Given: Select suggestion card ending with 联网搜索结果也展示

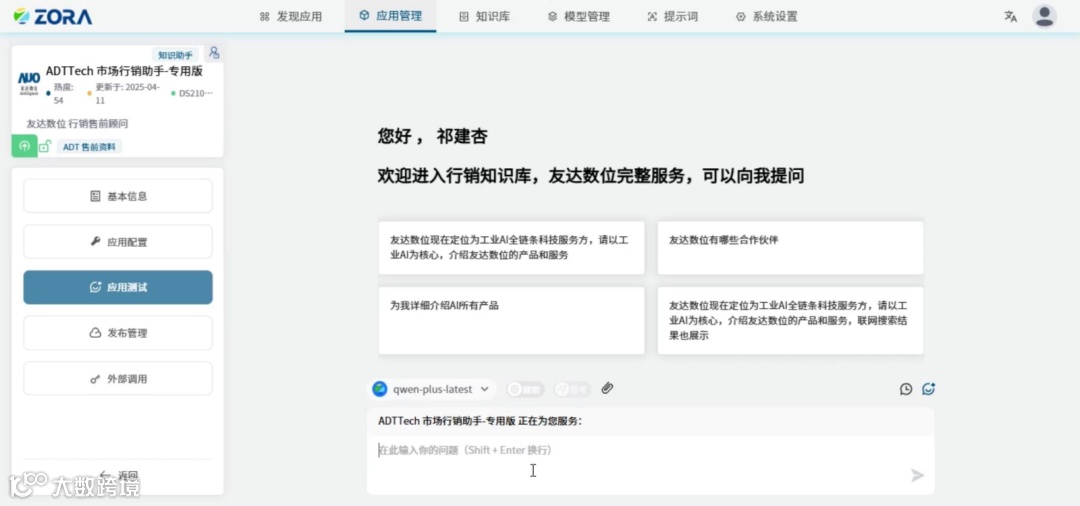Looking at the screenshot, I should point(790,320).
